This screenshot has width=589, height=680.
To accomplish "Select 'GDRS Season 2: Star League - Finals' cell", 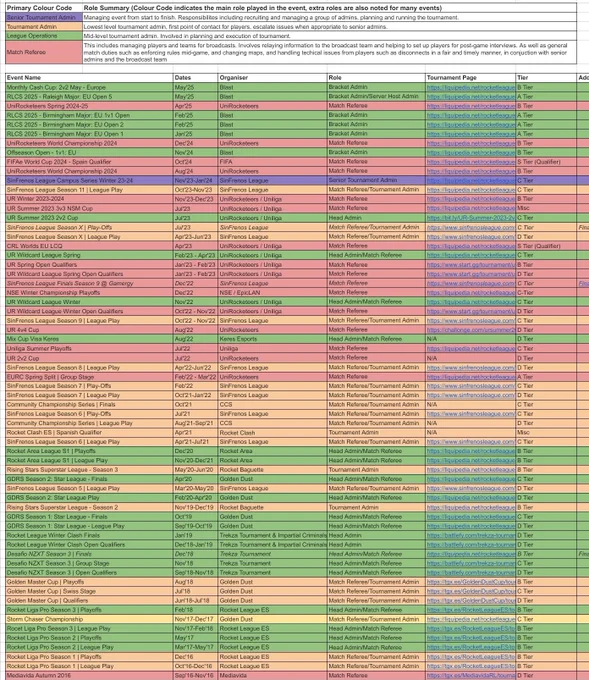I will [x=89, y=479].
